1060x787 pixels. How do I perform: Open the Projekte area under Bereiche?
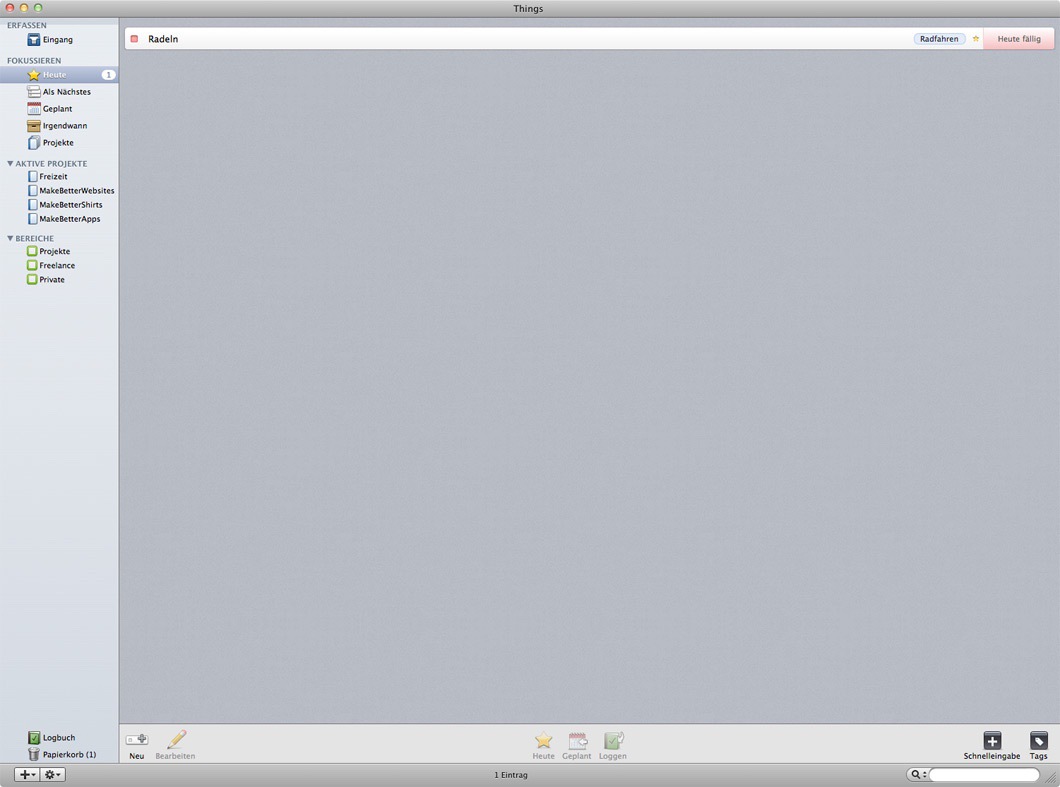49,251
